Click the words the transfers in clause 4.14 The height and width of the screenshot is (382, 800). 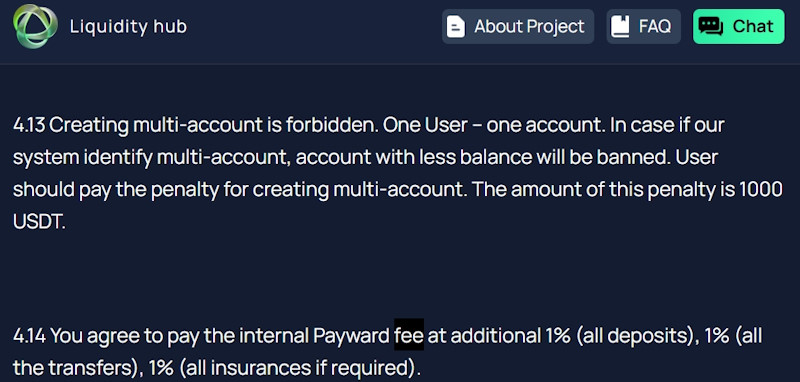74,368
